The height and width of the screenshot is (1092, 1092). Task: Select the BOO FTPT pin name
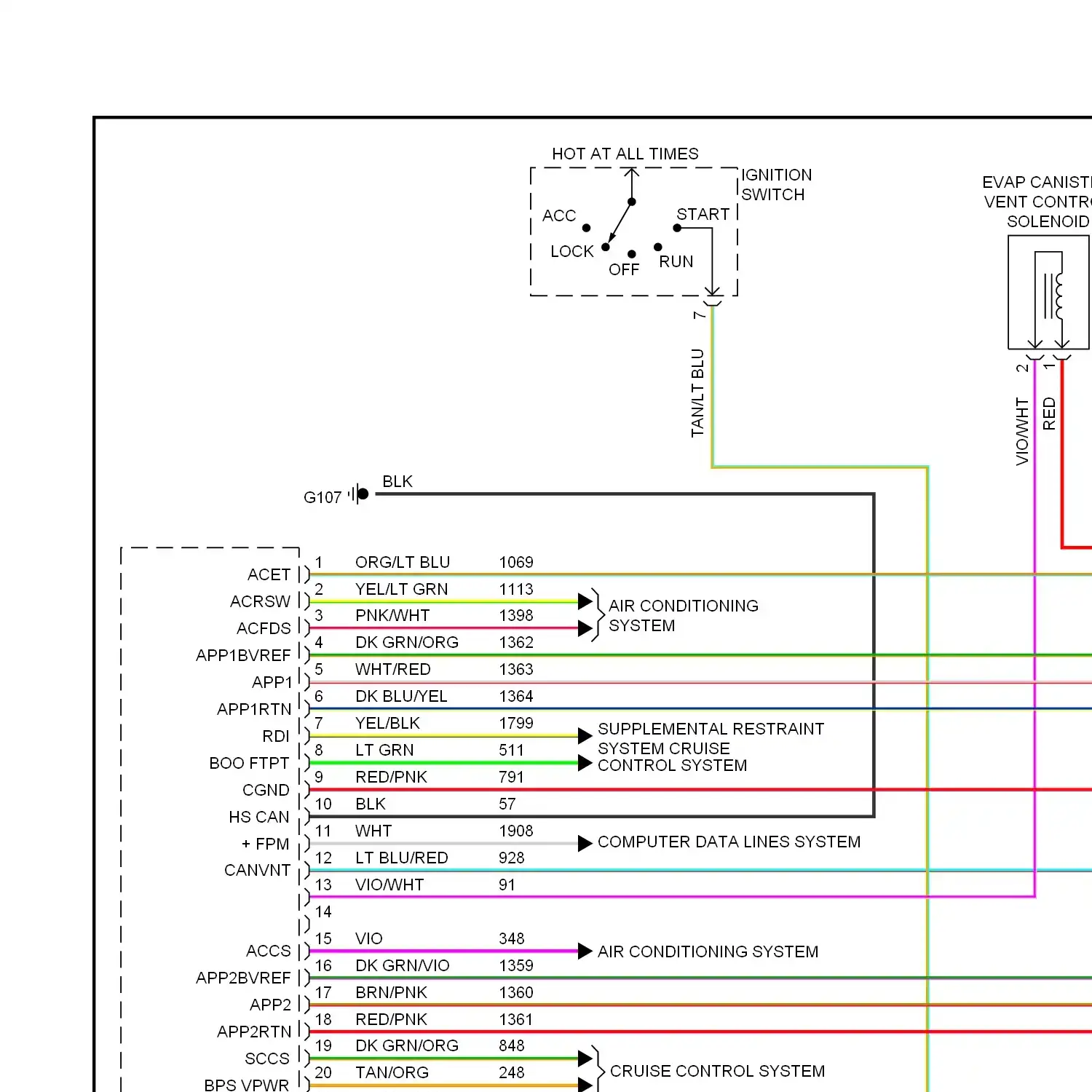tap(249, 763)
